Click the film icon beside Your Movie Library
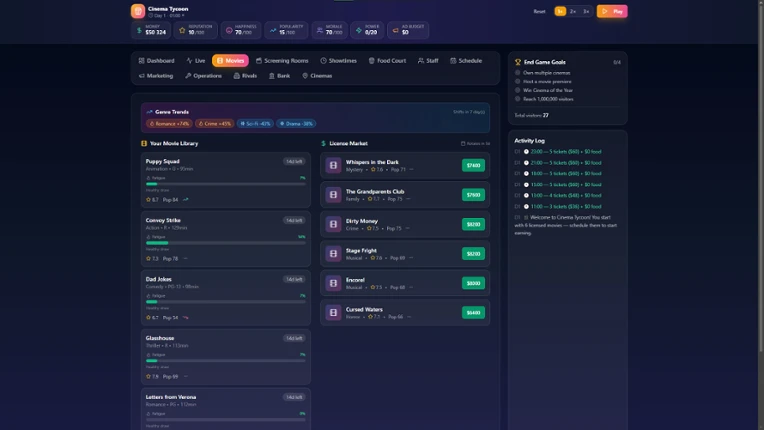764x430 pixels. tap(144, 143)
